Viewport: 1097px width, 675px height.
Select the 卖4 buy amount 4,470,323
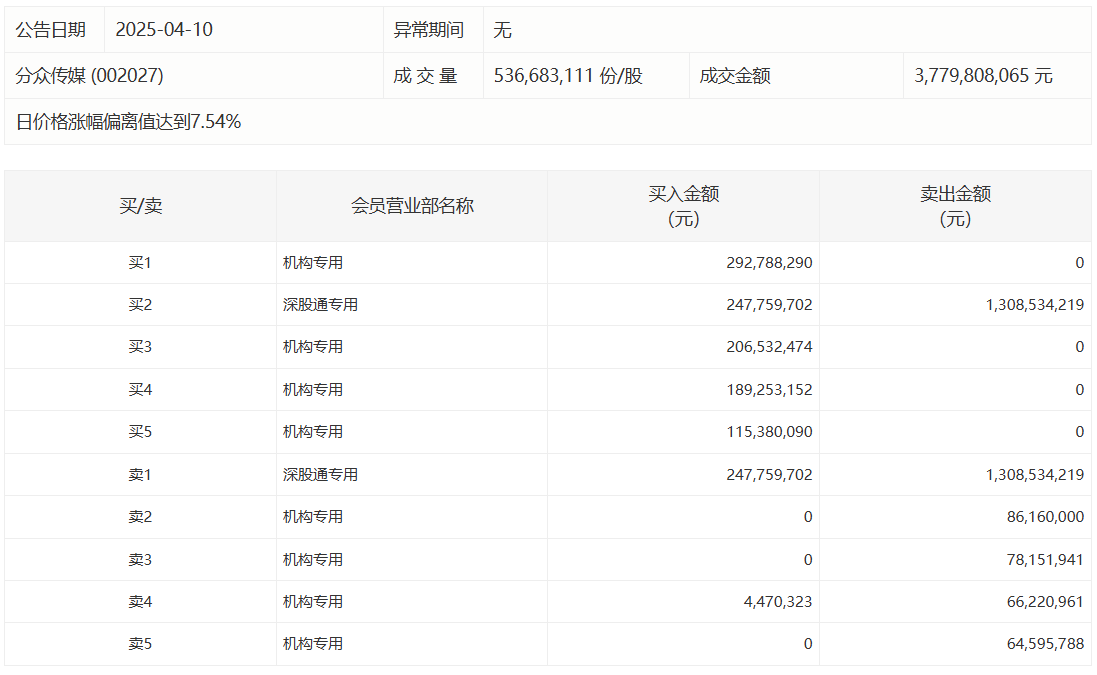click(776, 602)
